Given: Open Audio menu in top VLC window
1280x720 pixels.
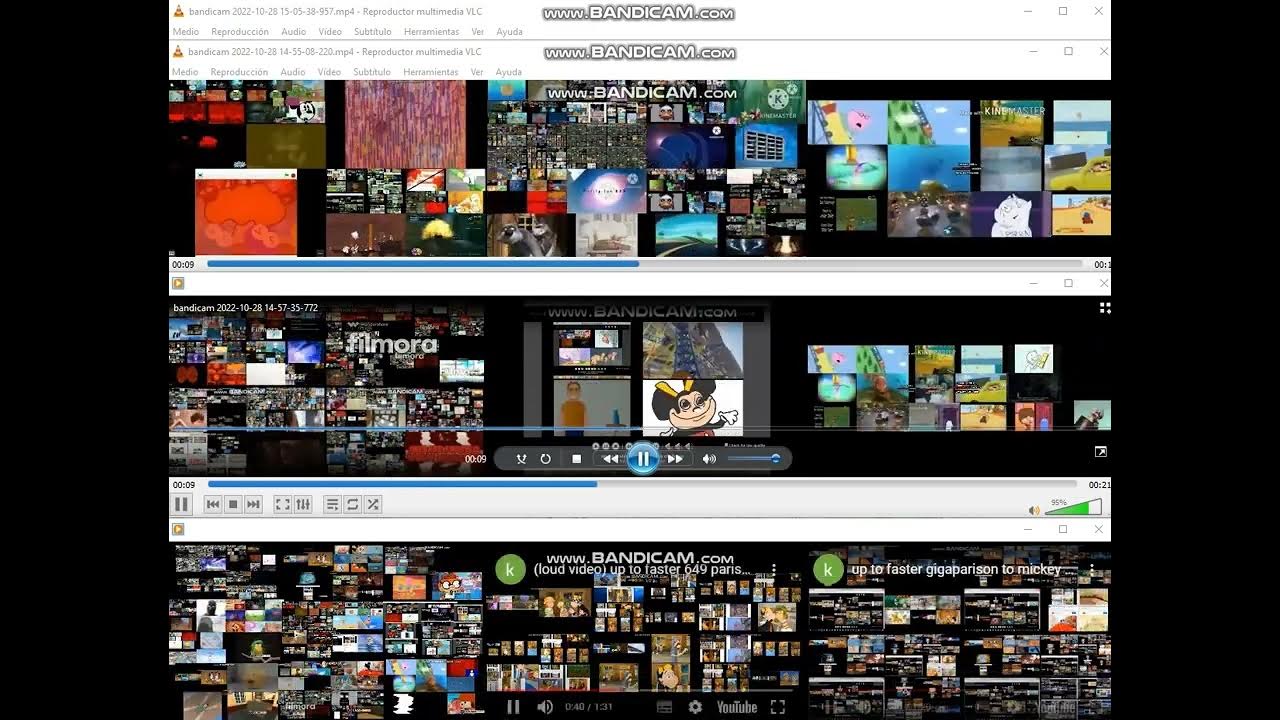Looking at the screenshot, I should tap(293, 32).
